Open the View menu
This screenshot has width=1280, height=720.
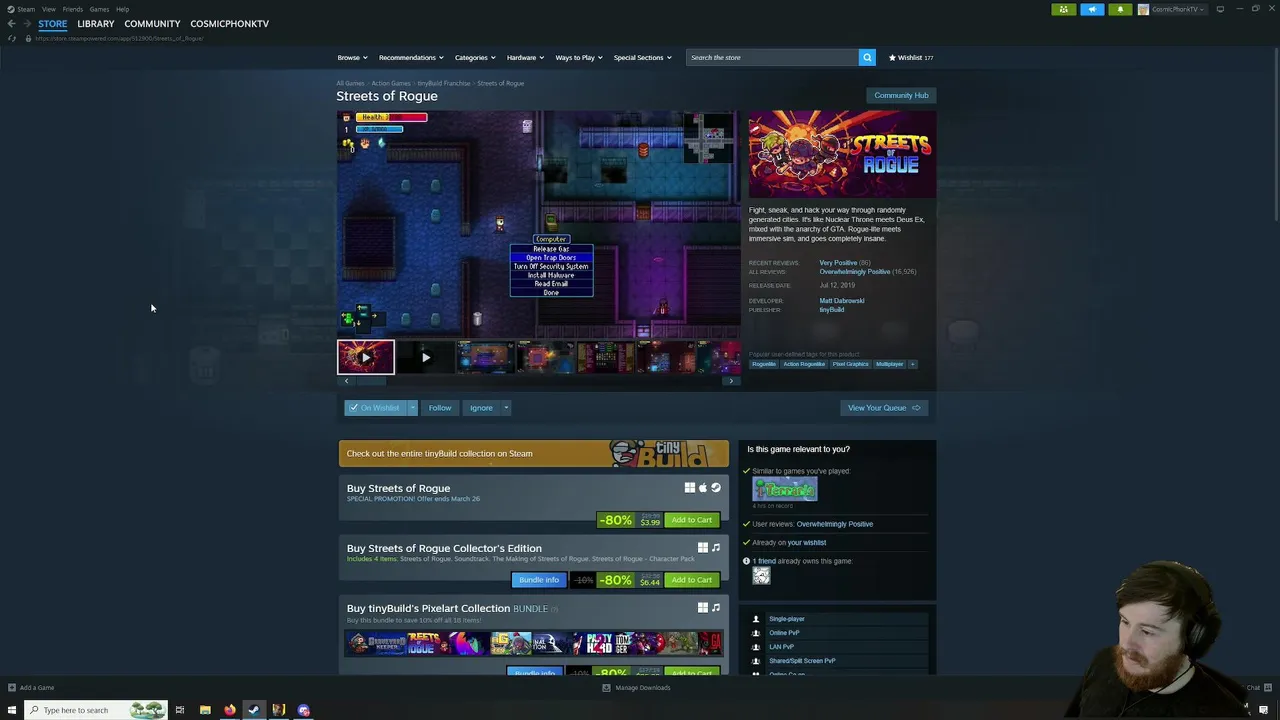point(48,9)
